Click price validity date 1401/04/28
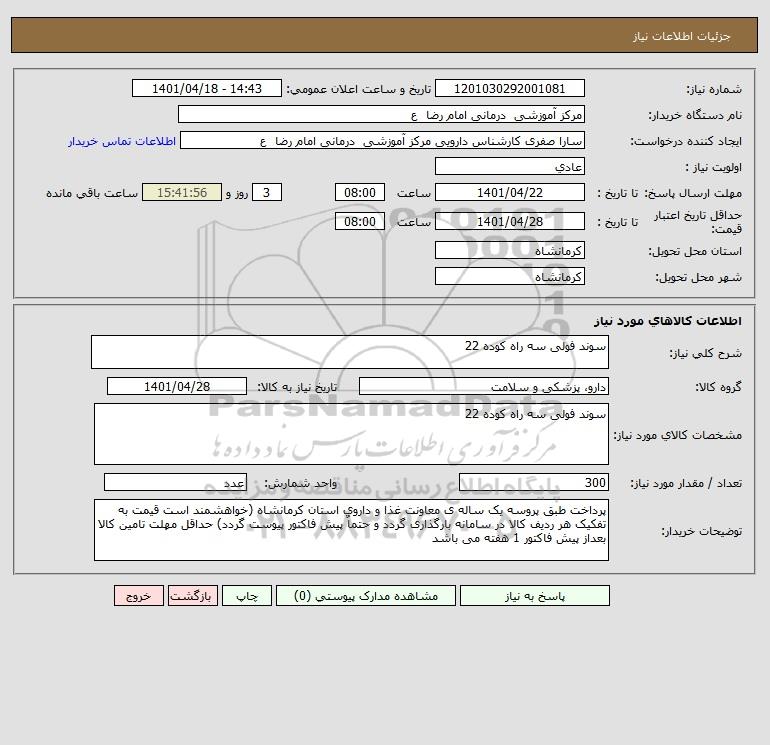The height and width of the screenshot is (745, 770). coord(510,221)
